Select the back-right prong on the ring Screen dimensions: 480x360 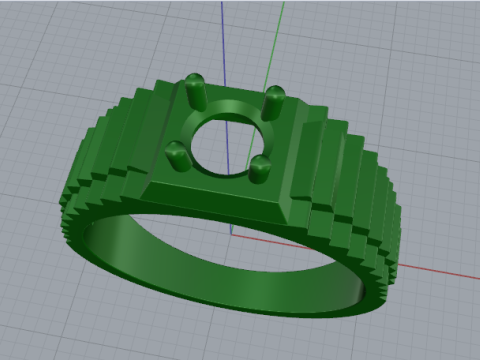(x=272, y=103)
